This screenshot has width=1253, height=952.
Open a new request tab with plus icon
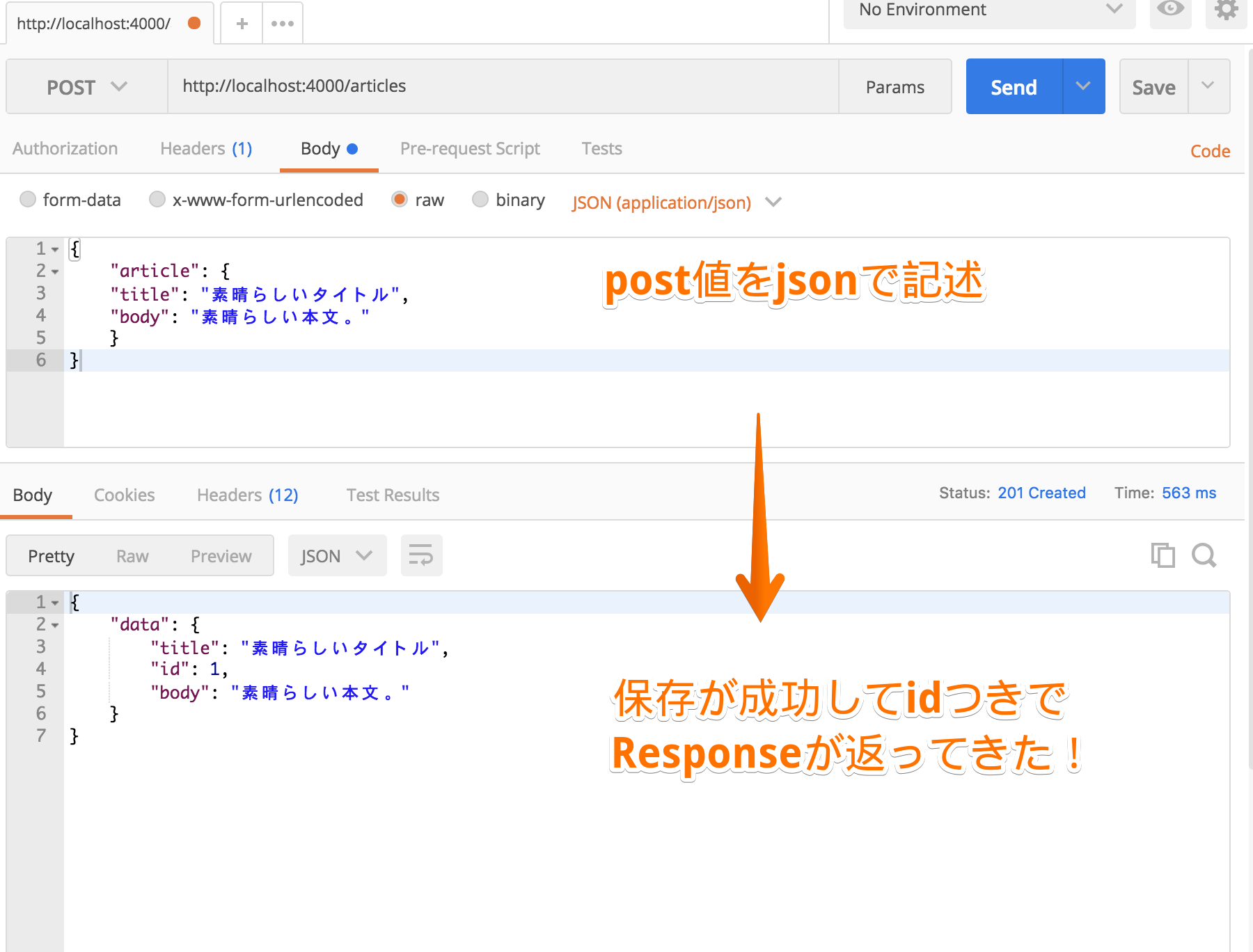tap(242, 24)
